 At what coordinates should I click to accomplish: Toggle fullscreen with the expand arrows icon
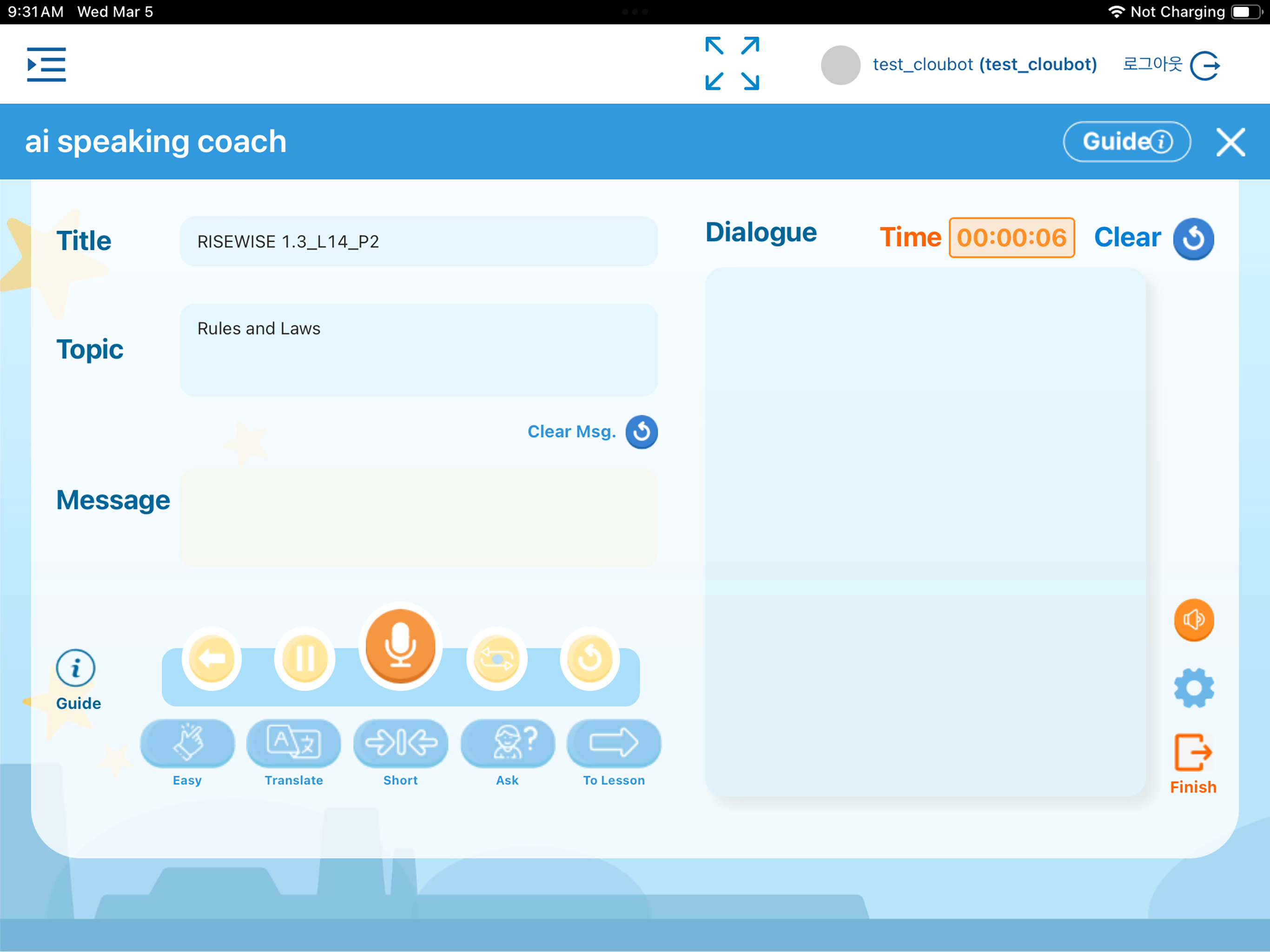click(x=732, y=64)
